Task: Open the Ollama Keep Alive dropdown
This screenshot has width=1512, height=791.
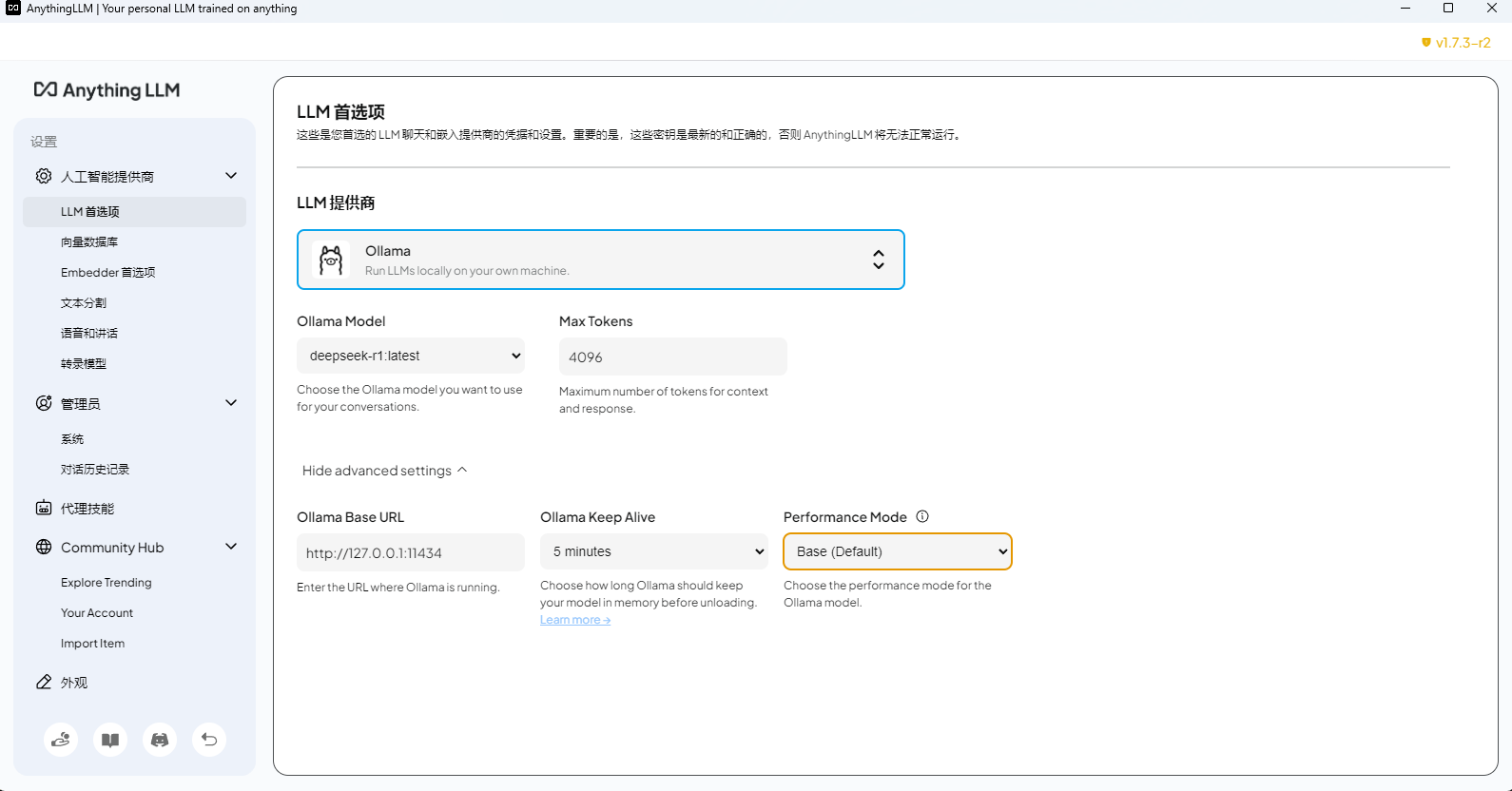Action: coord(654,551)
